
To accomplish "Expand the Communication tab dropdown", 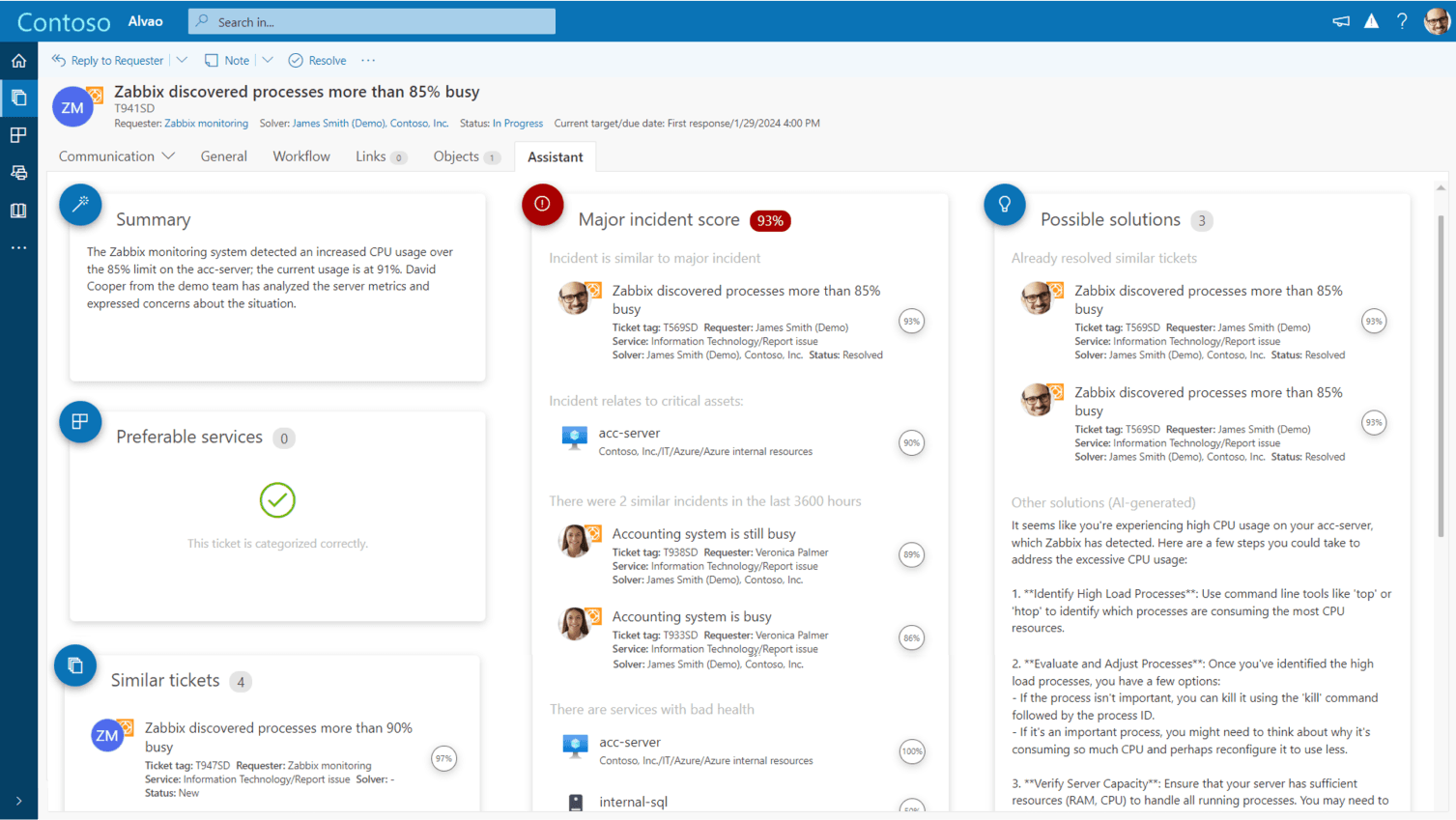I will (170, 156).
